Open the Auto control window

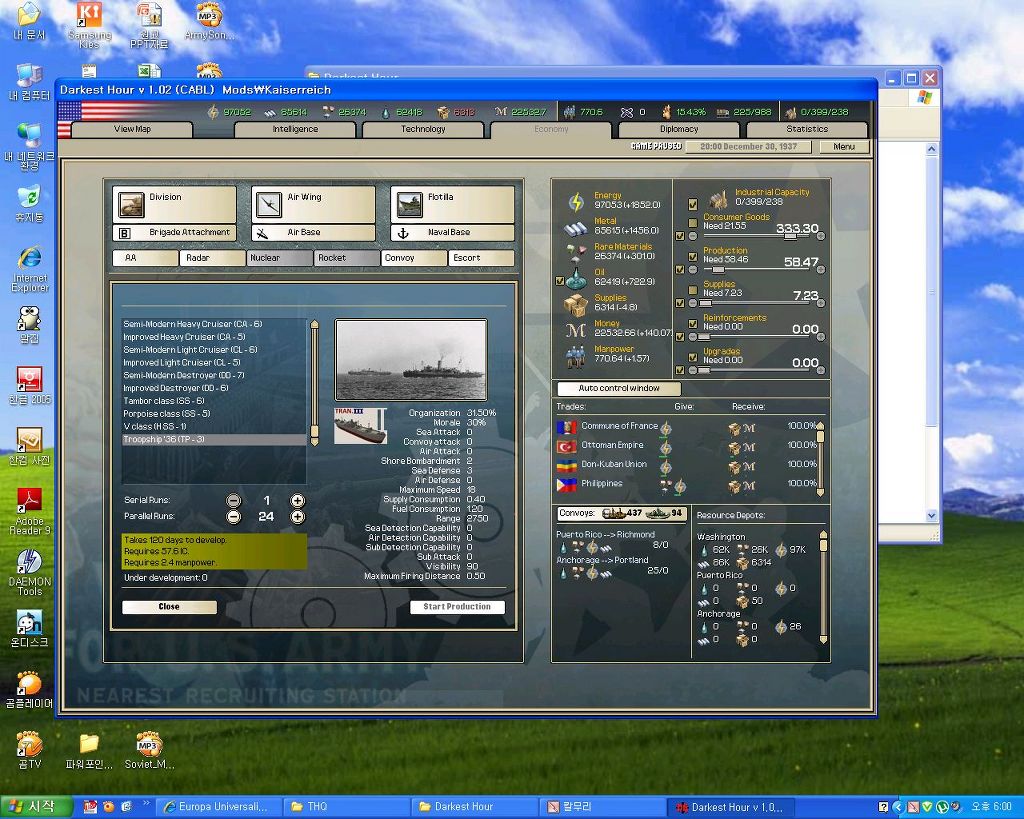tap(618, 389)
